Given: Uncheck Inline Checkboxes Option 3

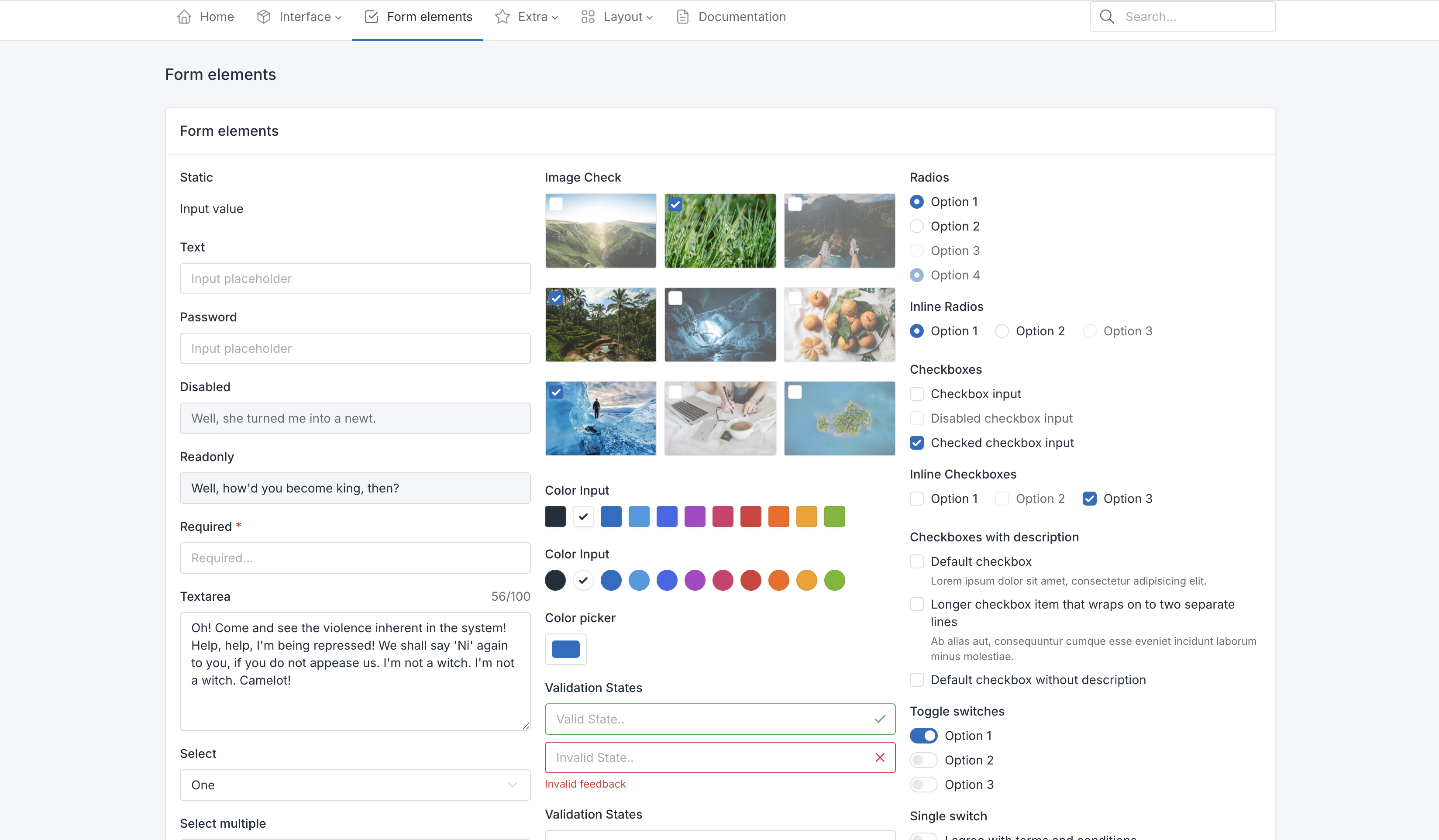Looking at the screenshot, I should click(1089, 499).
